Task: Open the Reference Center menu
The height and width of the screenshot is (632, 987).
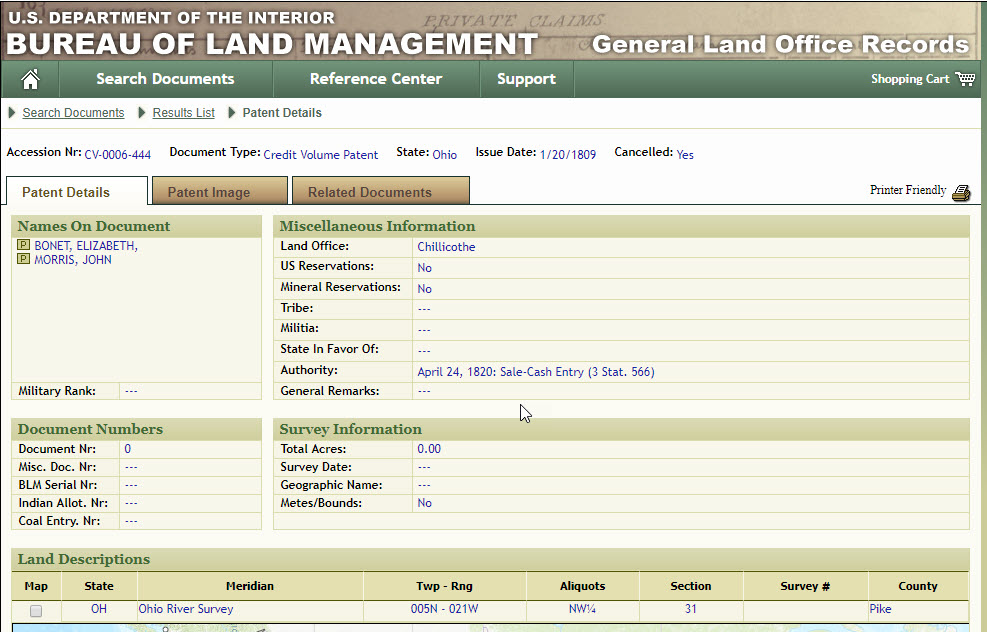Action: coord(376,79)
